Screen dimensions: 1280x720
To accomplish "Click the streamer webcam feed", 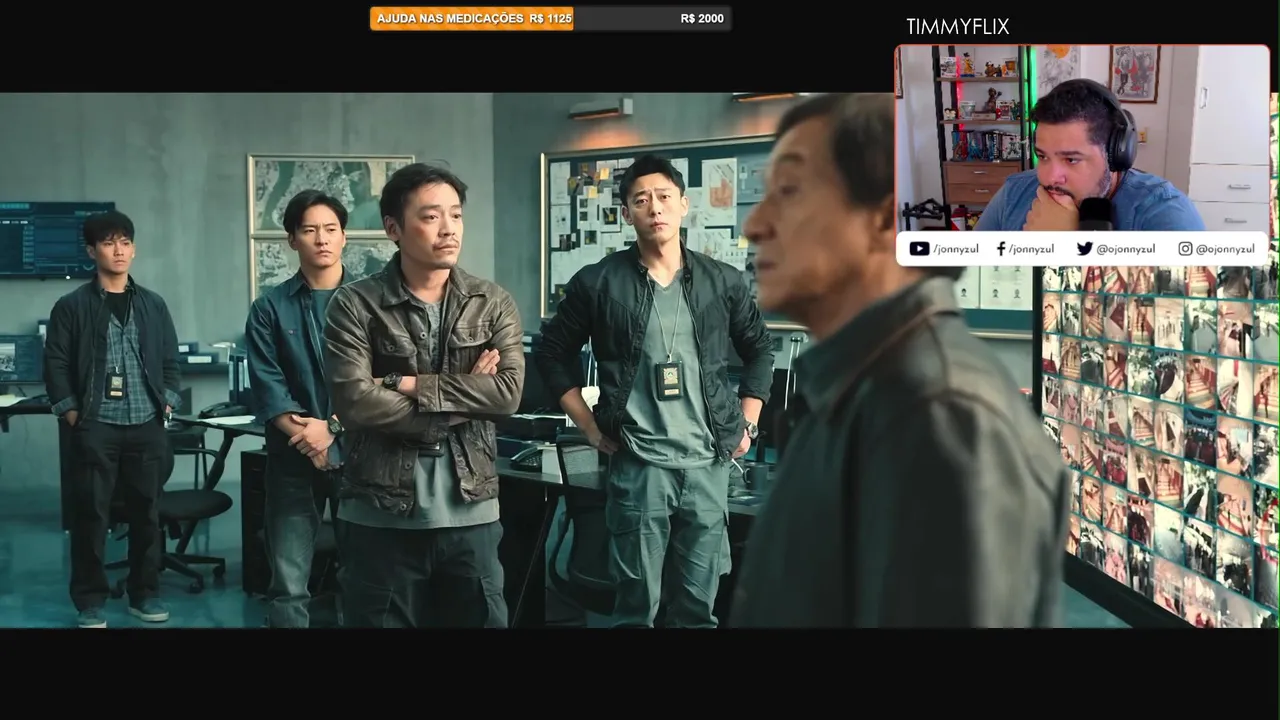I will click(x=1082, y=138).
